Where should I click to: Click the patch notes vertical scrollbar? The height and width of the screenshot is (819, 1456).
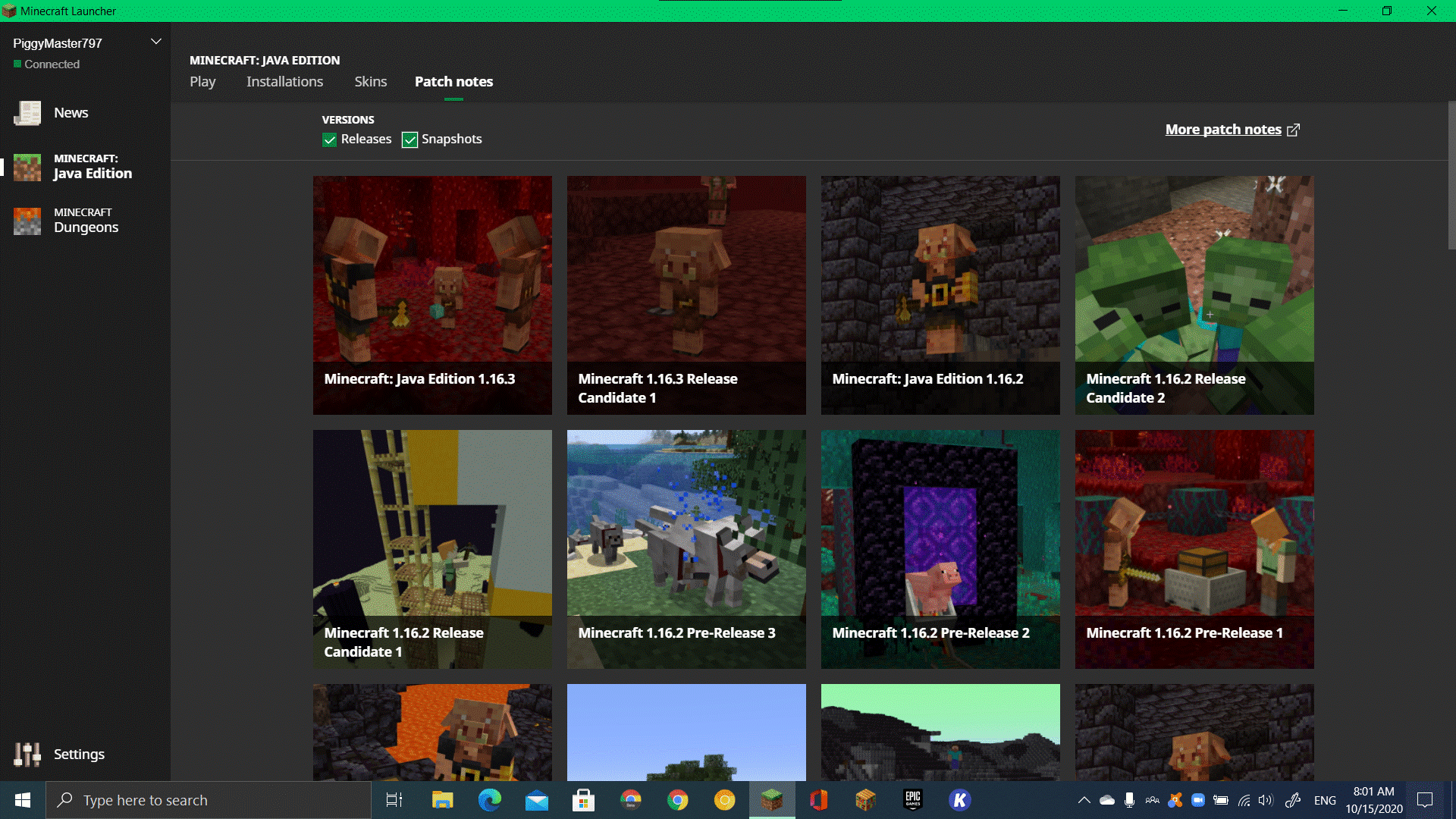point(1451,174)
